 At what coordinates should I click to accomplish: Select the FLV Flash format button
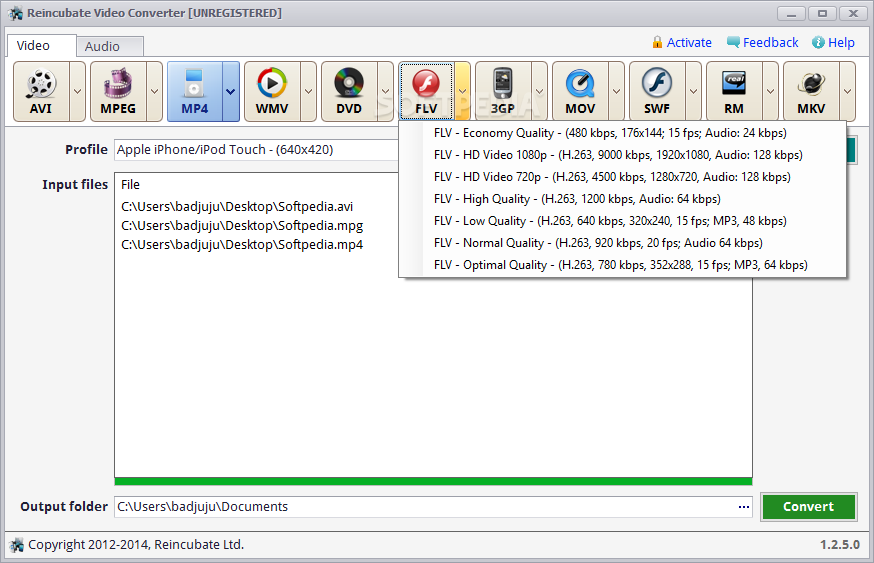[426, 91]
